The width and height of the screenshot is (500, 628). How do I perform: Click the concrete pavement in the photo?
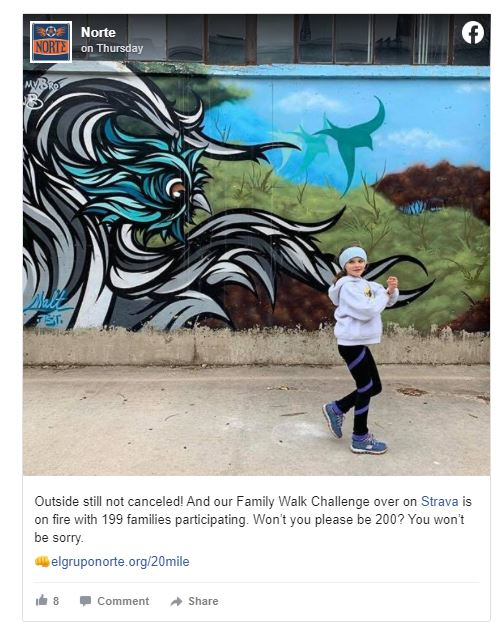point(256,419)
